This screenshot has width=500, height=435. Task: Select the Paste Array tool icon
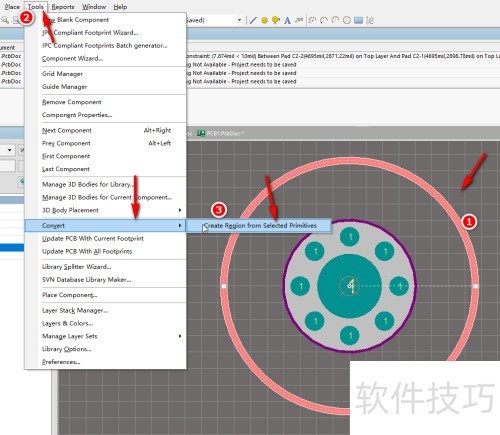[x=370, y=20]
